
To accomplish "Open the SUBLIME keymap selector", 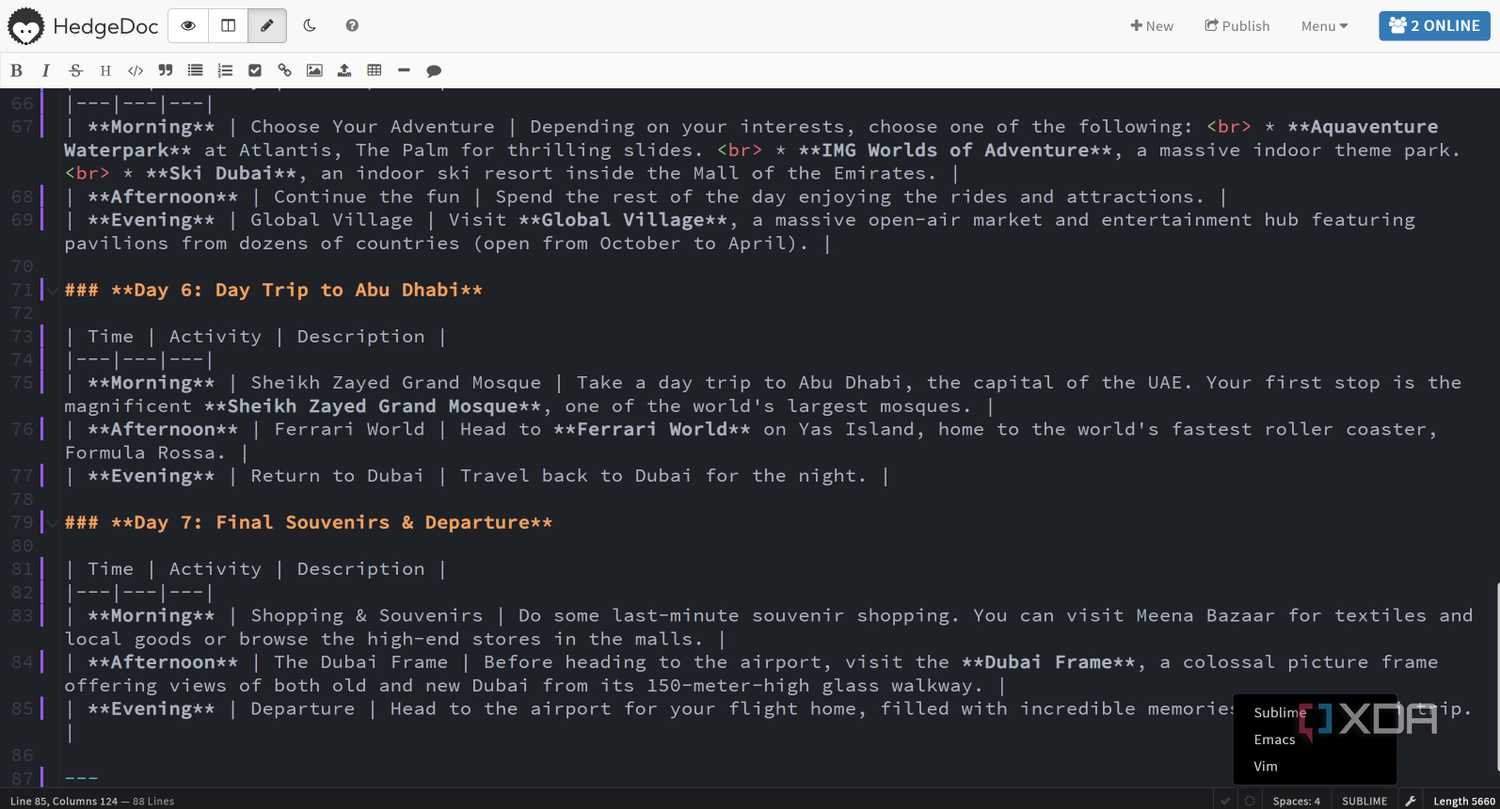I will (1364, 801).
